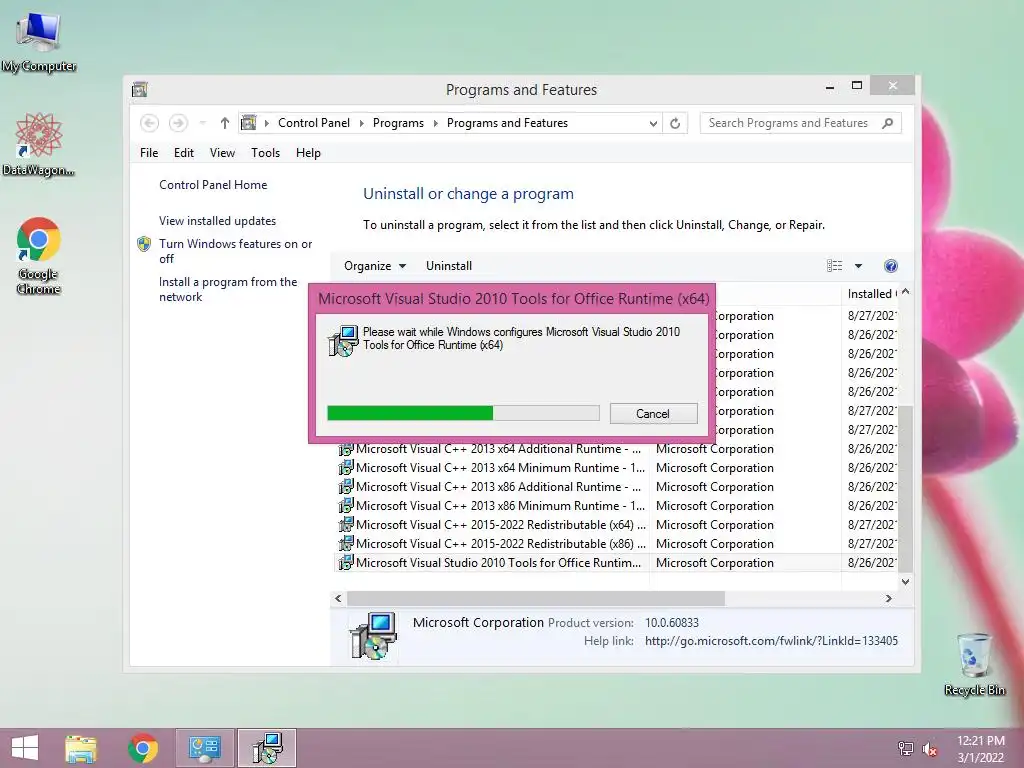Click the taskbar clock showing 12:21 PM
The image size is (1024, 768).
coord(981,749)
